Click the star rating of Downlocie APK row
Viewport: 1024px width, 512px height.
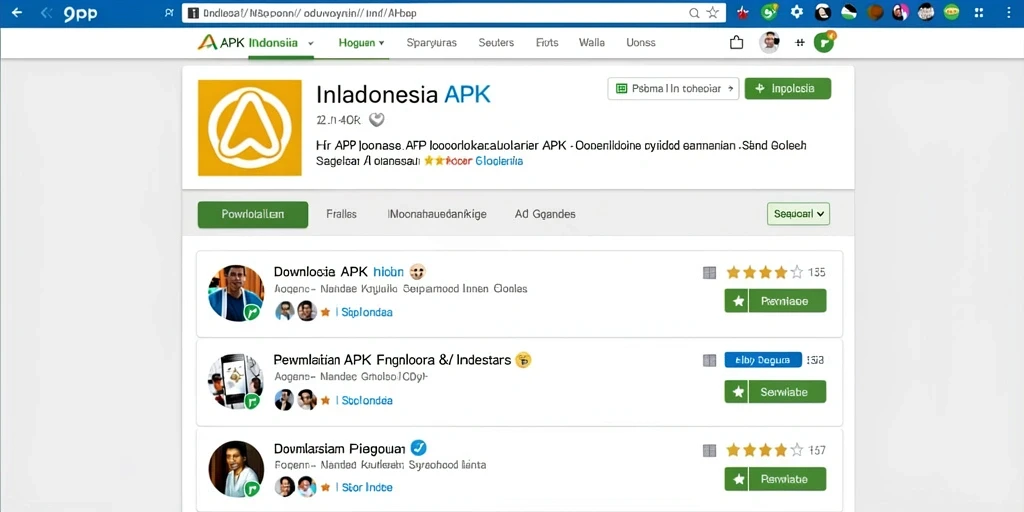tap(765, 272)
